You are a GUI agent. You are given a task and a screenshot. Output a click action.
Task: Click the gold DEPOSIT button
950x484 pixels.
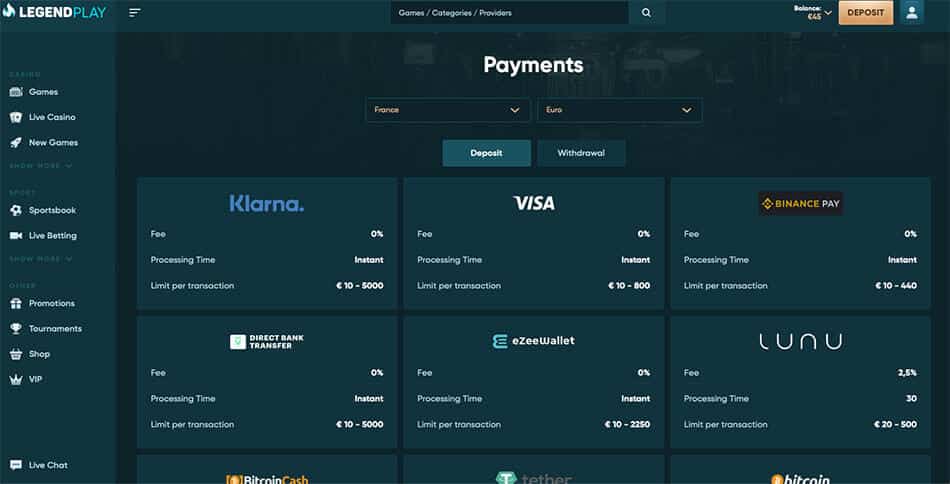point(866,13)
